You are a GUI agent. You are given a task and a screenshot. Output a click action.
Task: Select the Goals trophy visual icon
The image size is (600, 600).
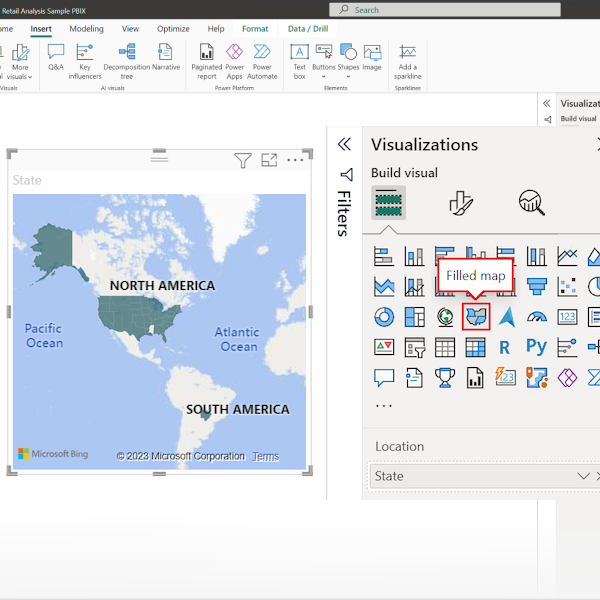[x=445, y=378]
